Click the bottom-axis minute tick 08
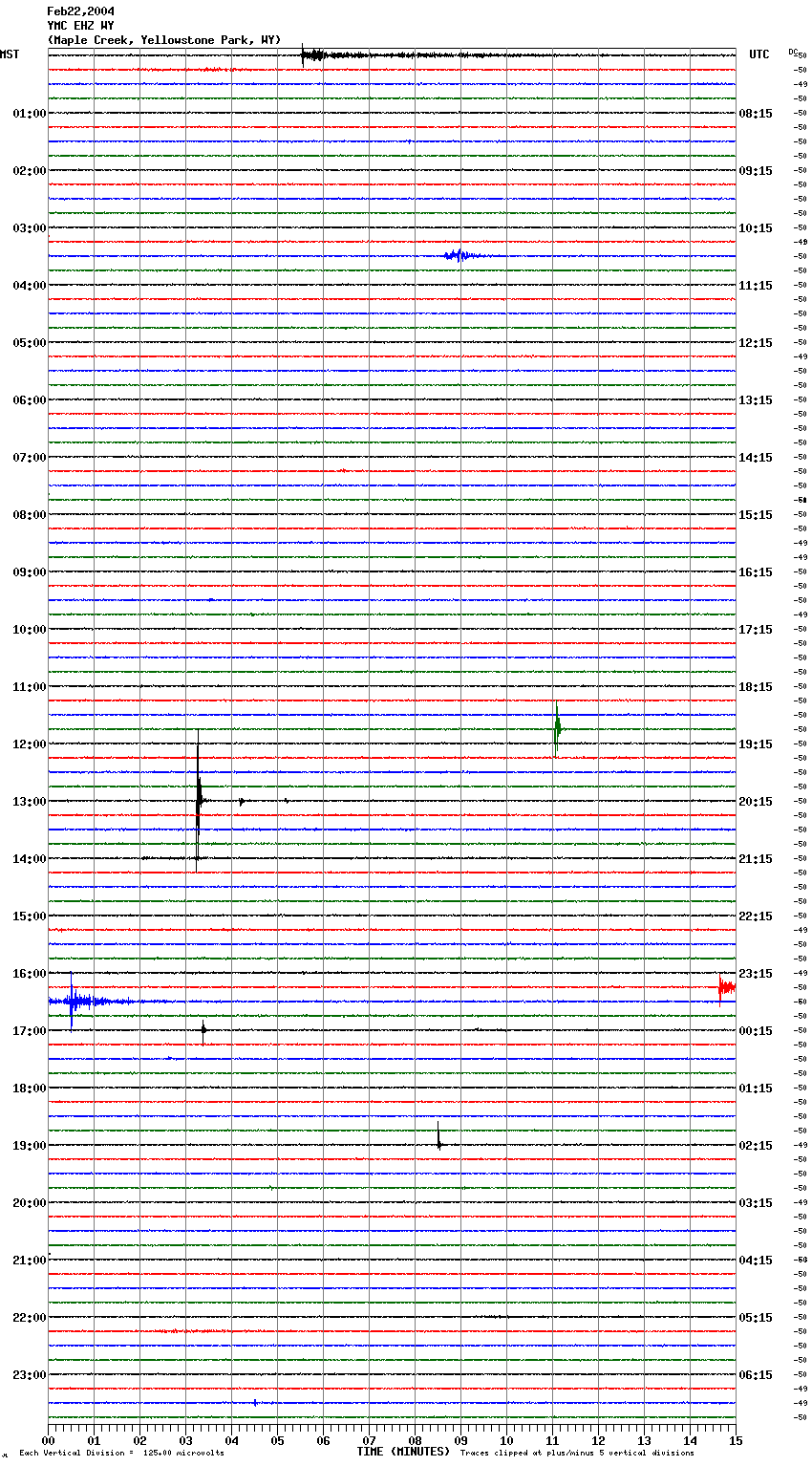 pyautogui.click(x=415, y=1440)
